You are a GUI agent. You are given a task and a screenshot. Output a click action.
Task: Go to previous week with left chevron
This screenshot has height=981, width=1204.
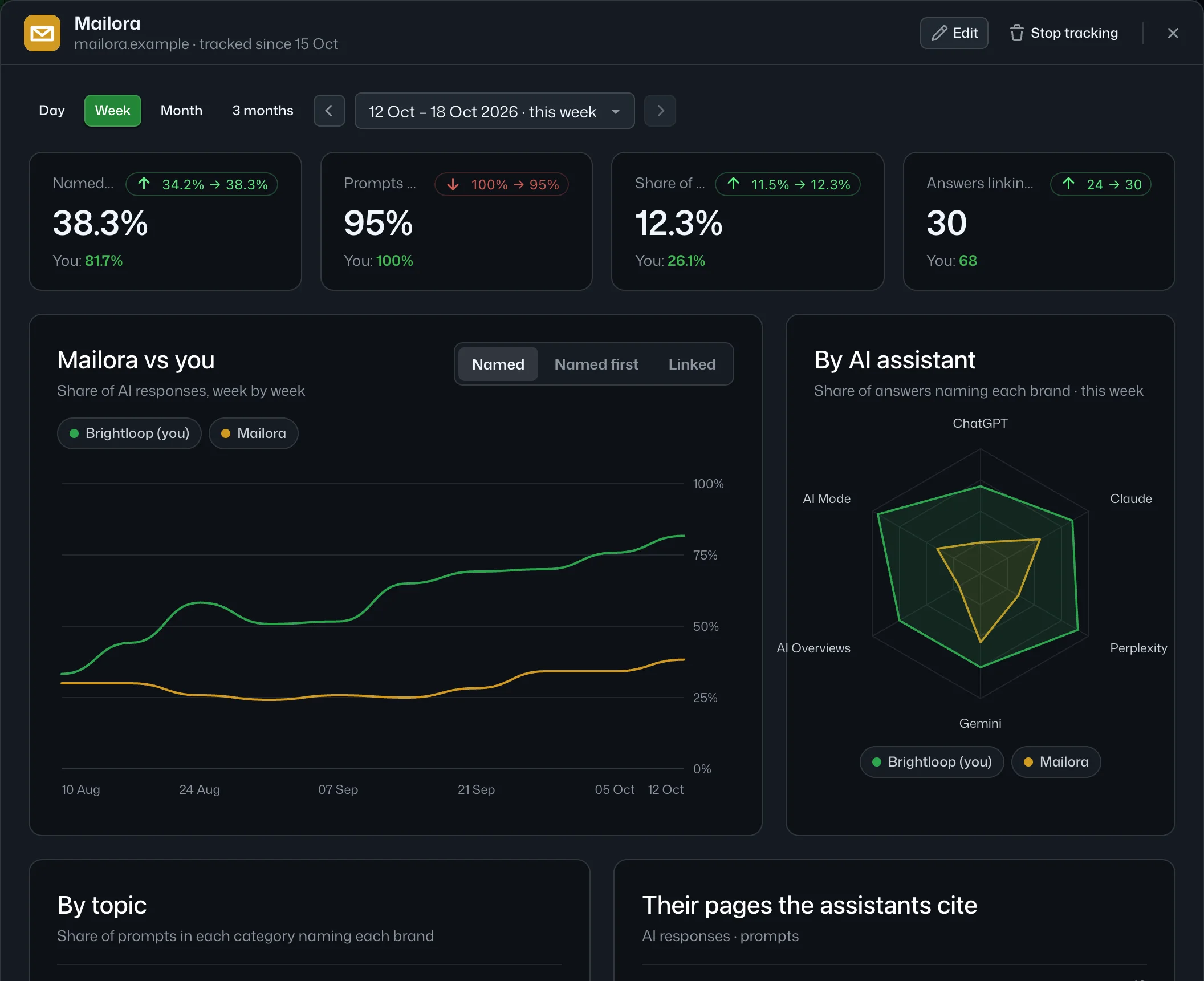tap(329, 111)
